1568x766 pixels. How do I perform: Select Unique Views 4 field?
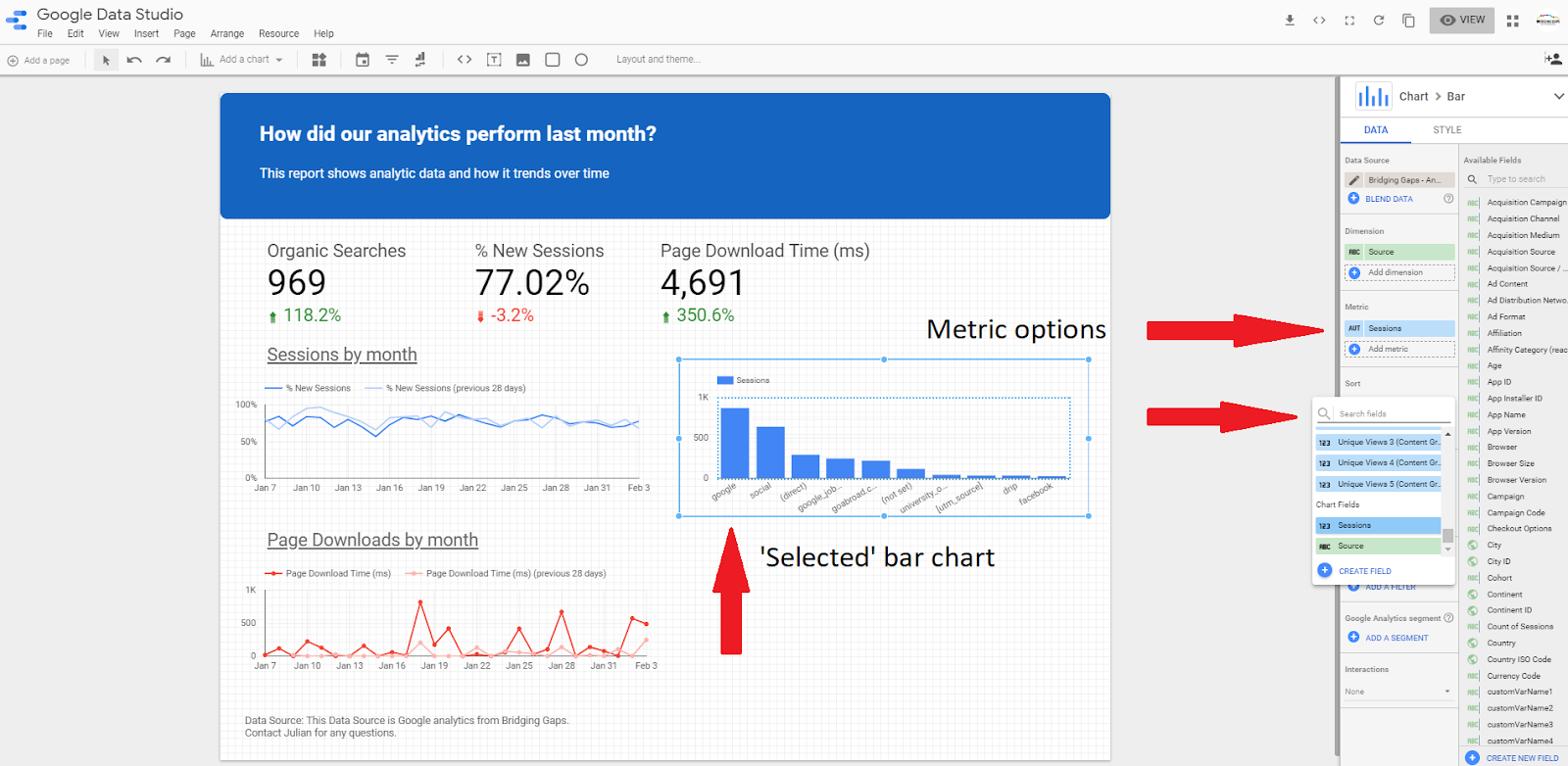pyautogui.click(x=1378, y=463)
